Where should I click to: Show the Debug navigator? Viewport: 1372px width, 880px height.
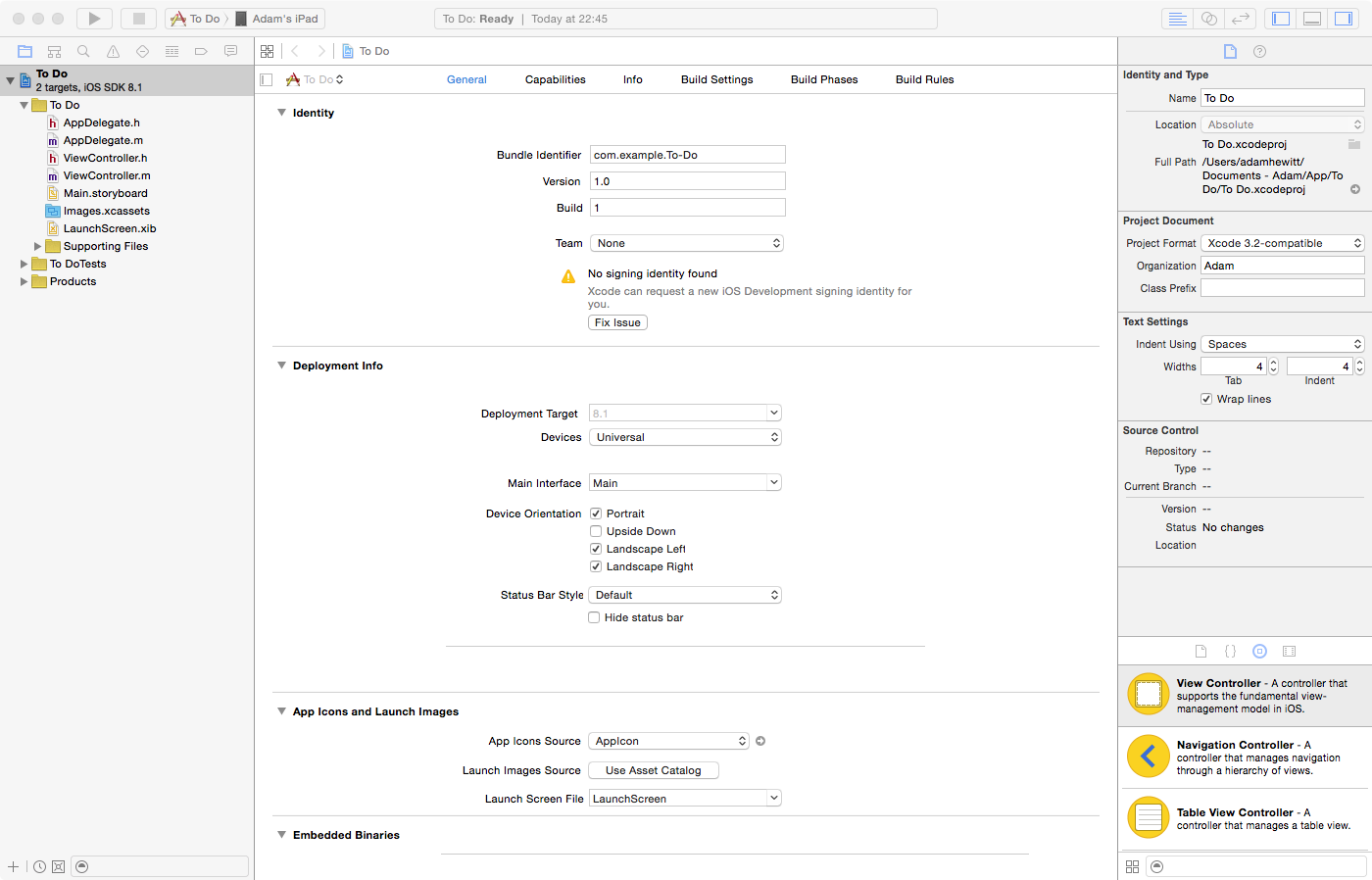171,51
